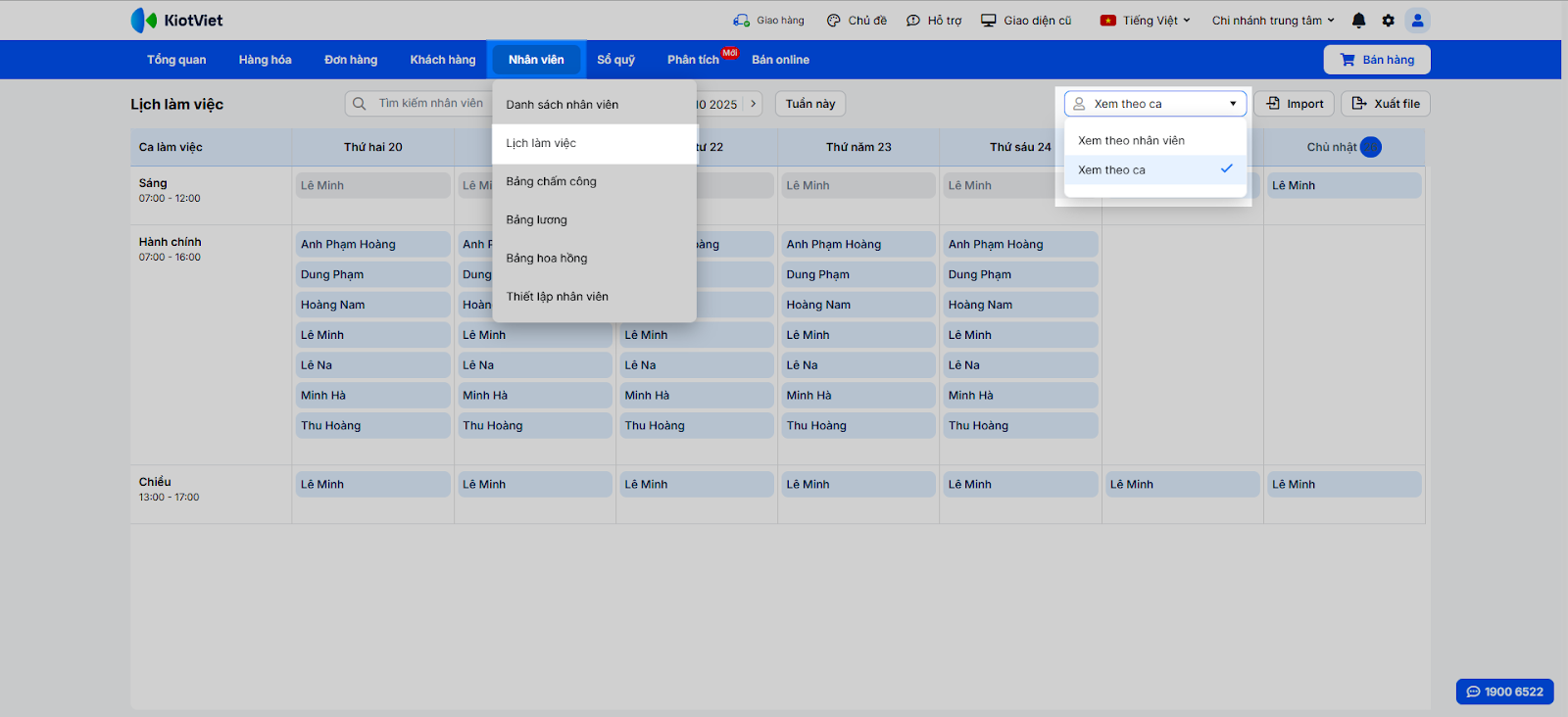Select Lịch làm việc menu item
The height and width of the screenshot is (717, 1568).
click(x=595, y=144)
